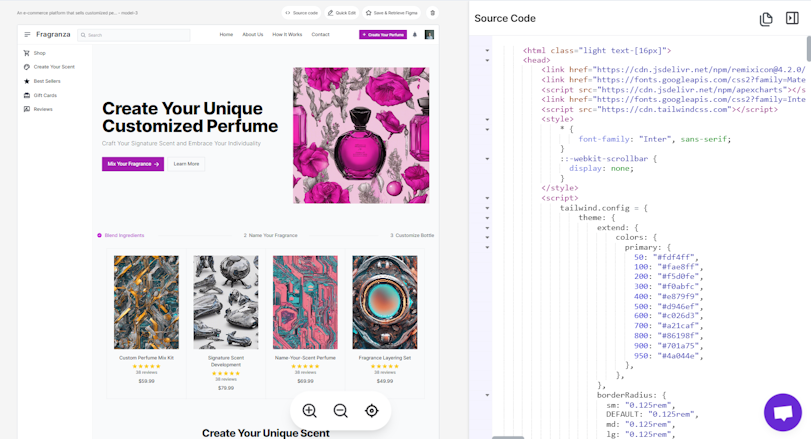Open the Source code view button
Image resolution: width=811 pixels, height=439 pixels.
pos(302,13)
